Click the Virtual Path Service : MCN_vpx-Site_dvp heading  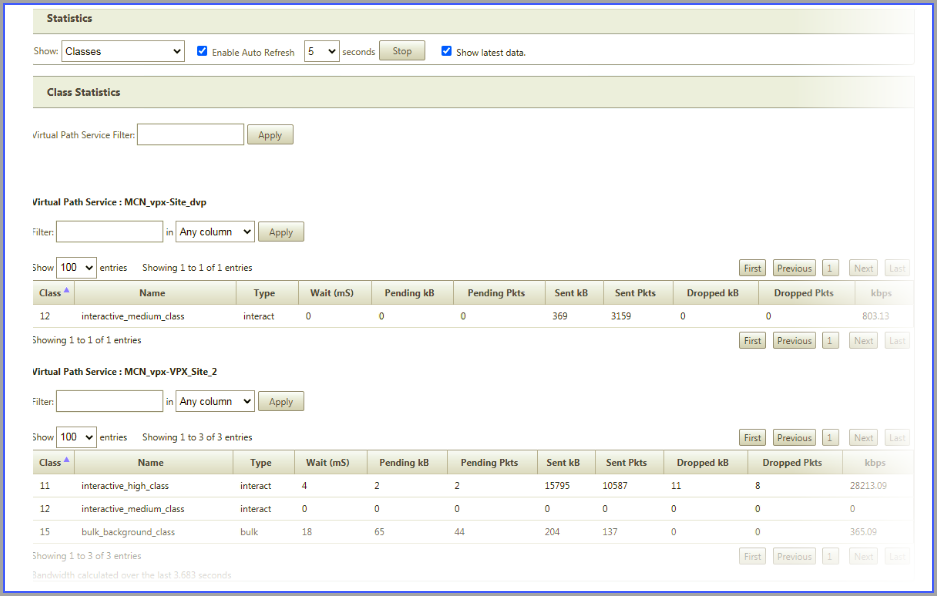[120, 202]
